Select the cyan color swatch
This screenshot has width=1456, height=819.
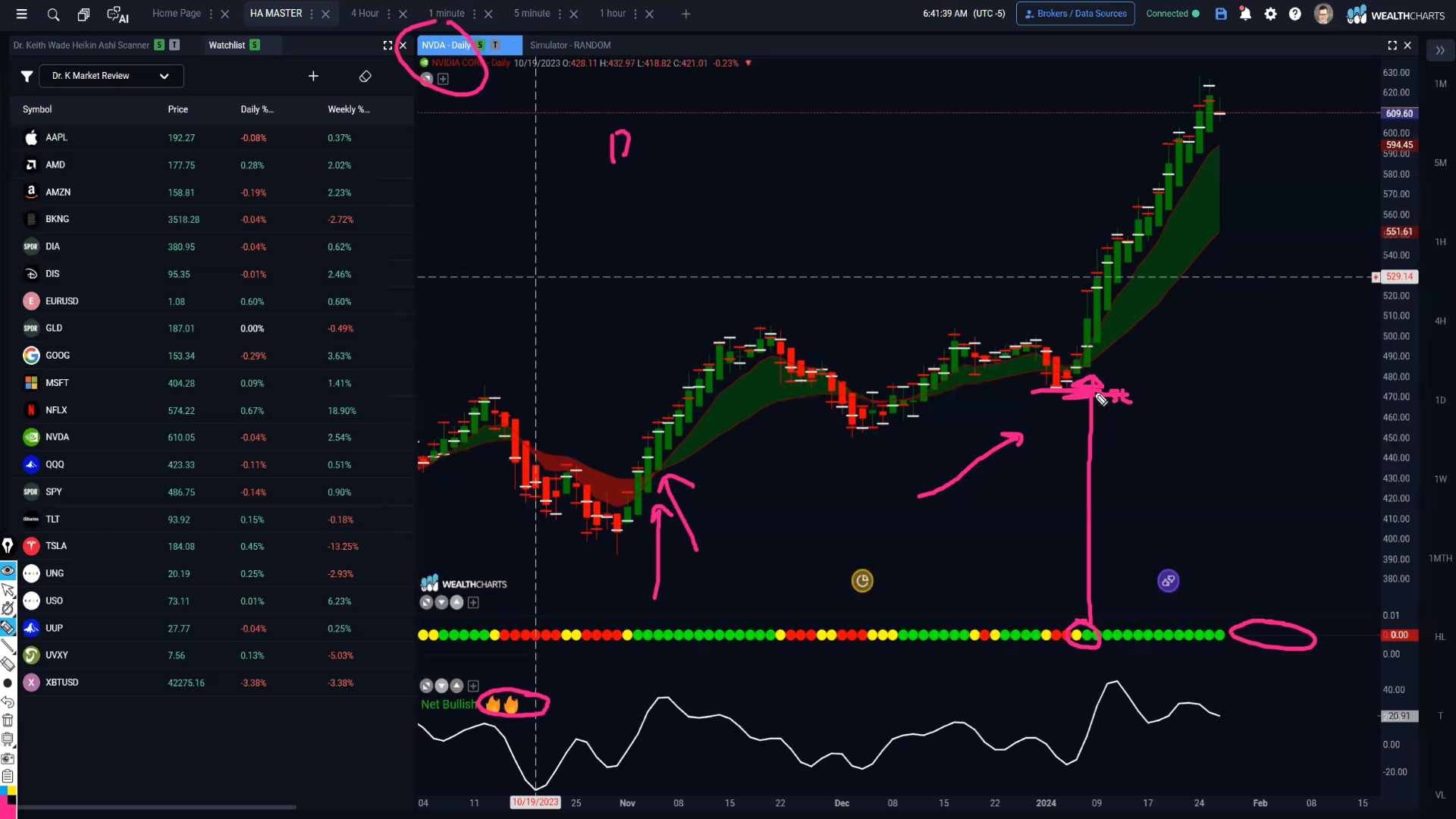click(x=4, y=791)
